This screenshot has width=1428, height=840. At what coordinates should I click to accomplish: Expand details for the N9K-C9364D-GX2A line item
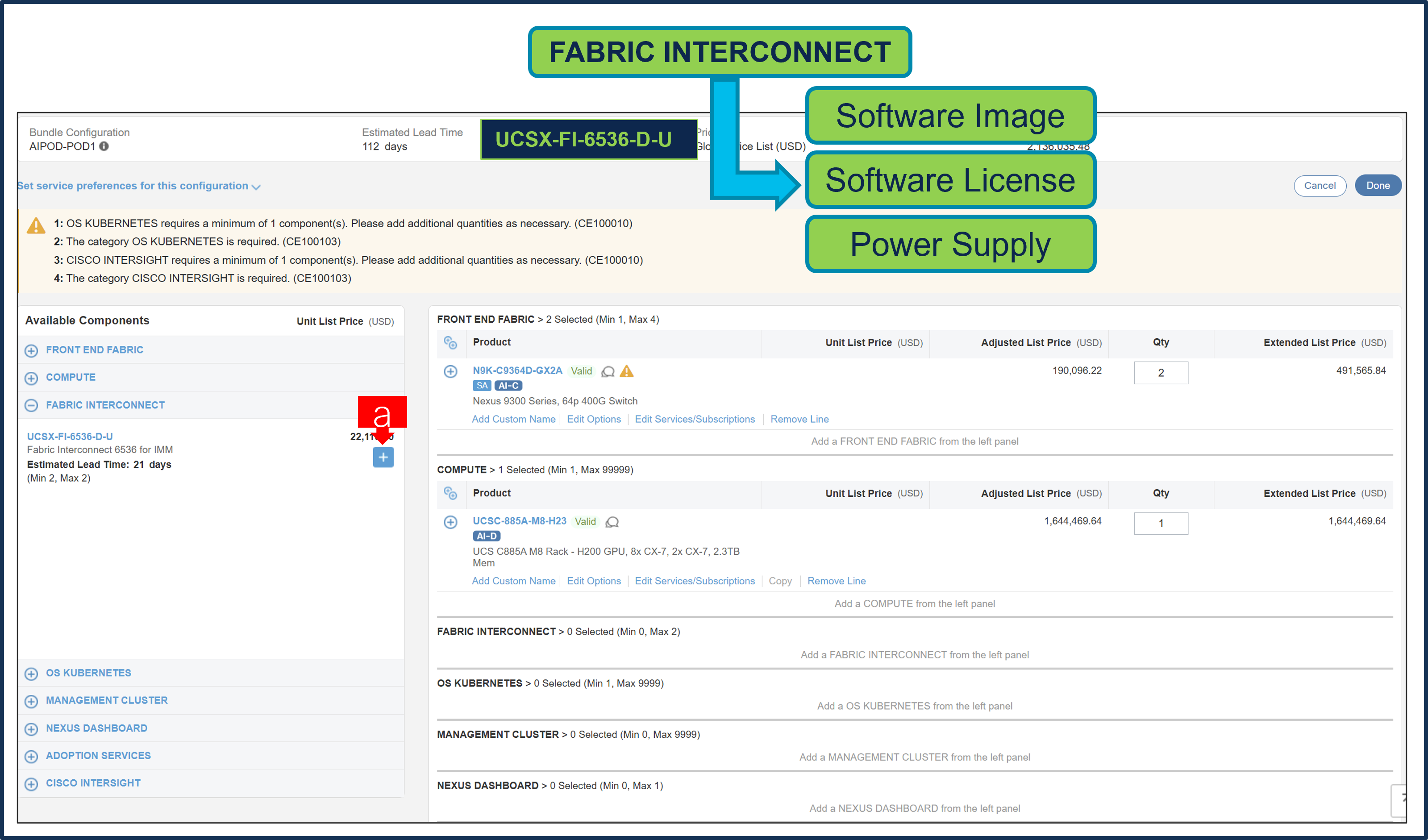click(x=450, y=371)
